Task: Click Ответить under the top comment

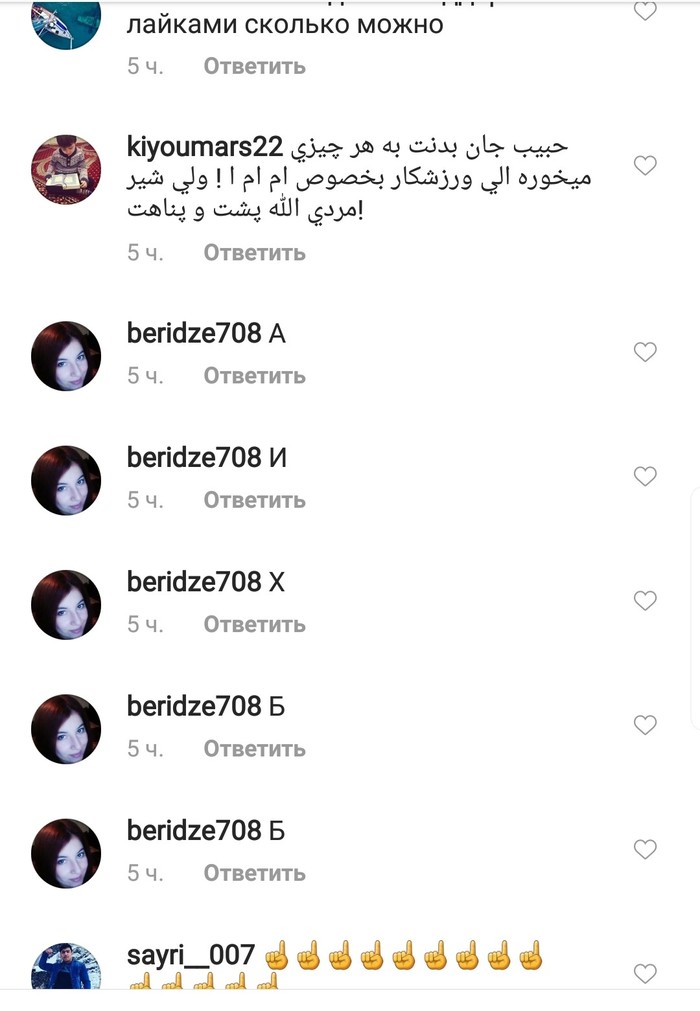Action: [x=255, y=66]
